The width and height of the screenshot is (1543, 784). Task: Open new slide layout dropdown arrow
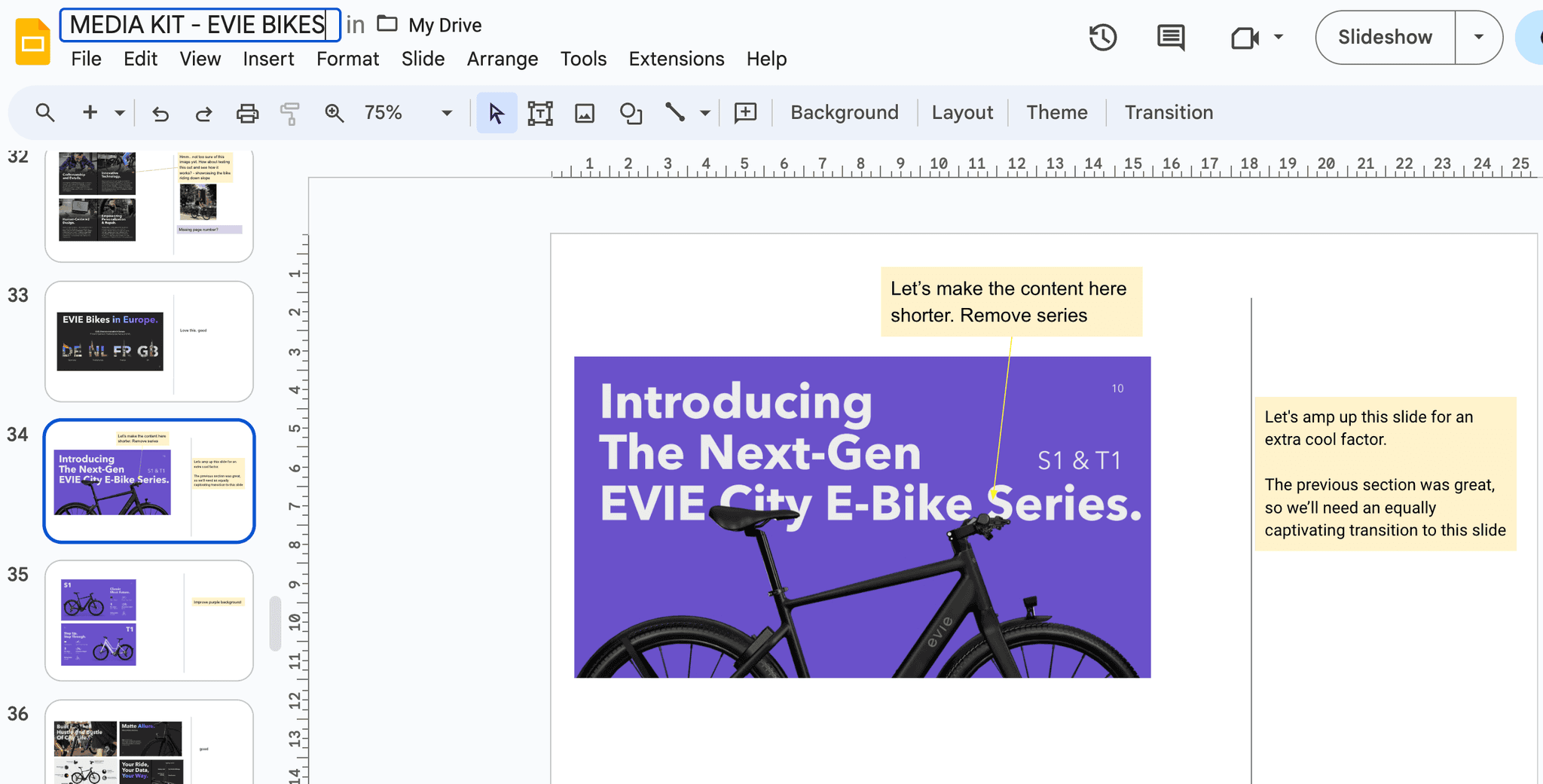119,113
